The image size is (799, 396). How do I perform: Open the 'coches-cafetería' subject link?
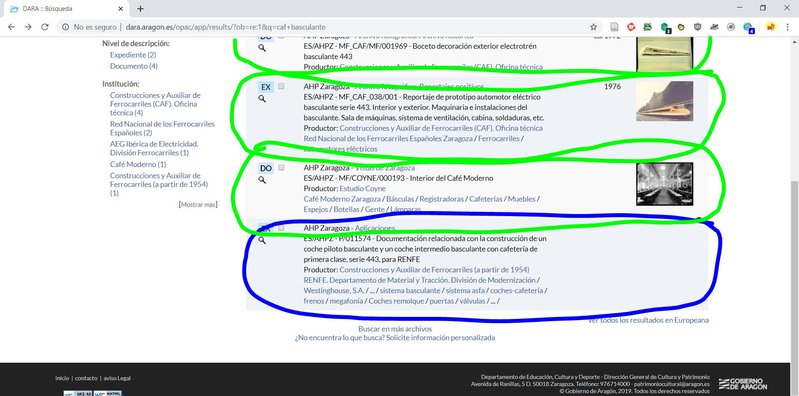(517, 291)
